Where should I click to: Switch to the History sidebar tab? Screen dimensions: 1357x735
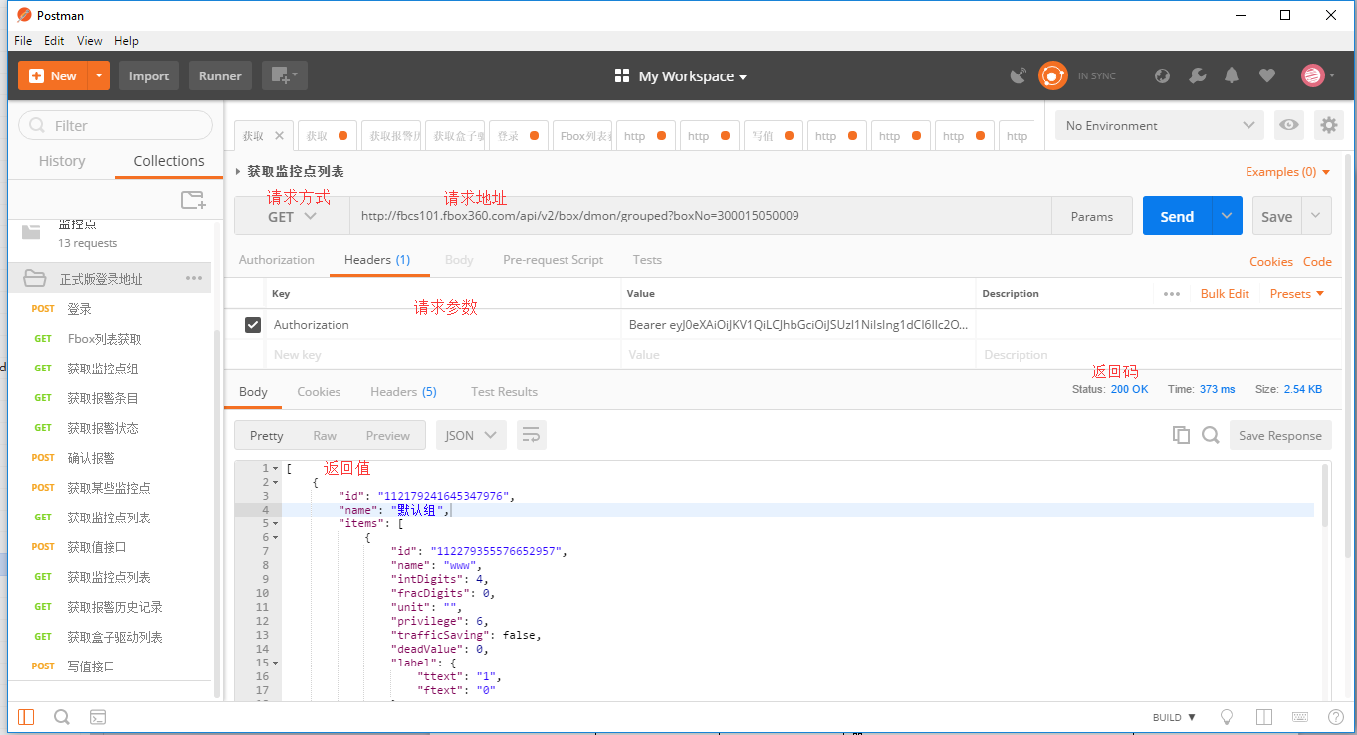(x=62, y=161)
